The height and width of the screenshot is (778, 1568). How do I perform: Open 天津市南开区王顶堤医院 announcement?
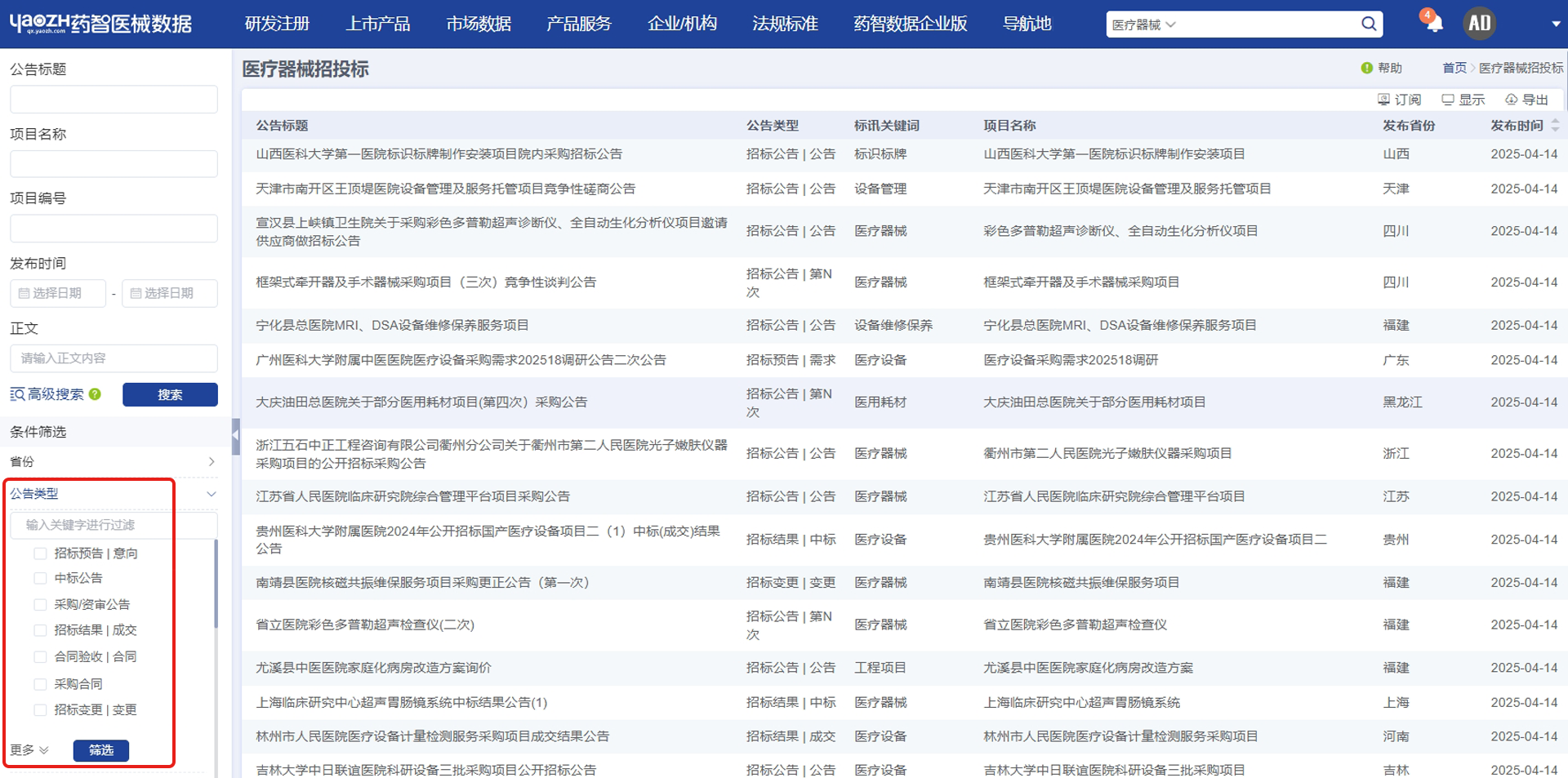coord(445,189)
